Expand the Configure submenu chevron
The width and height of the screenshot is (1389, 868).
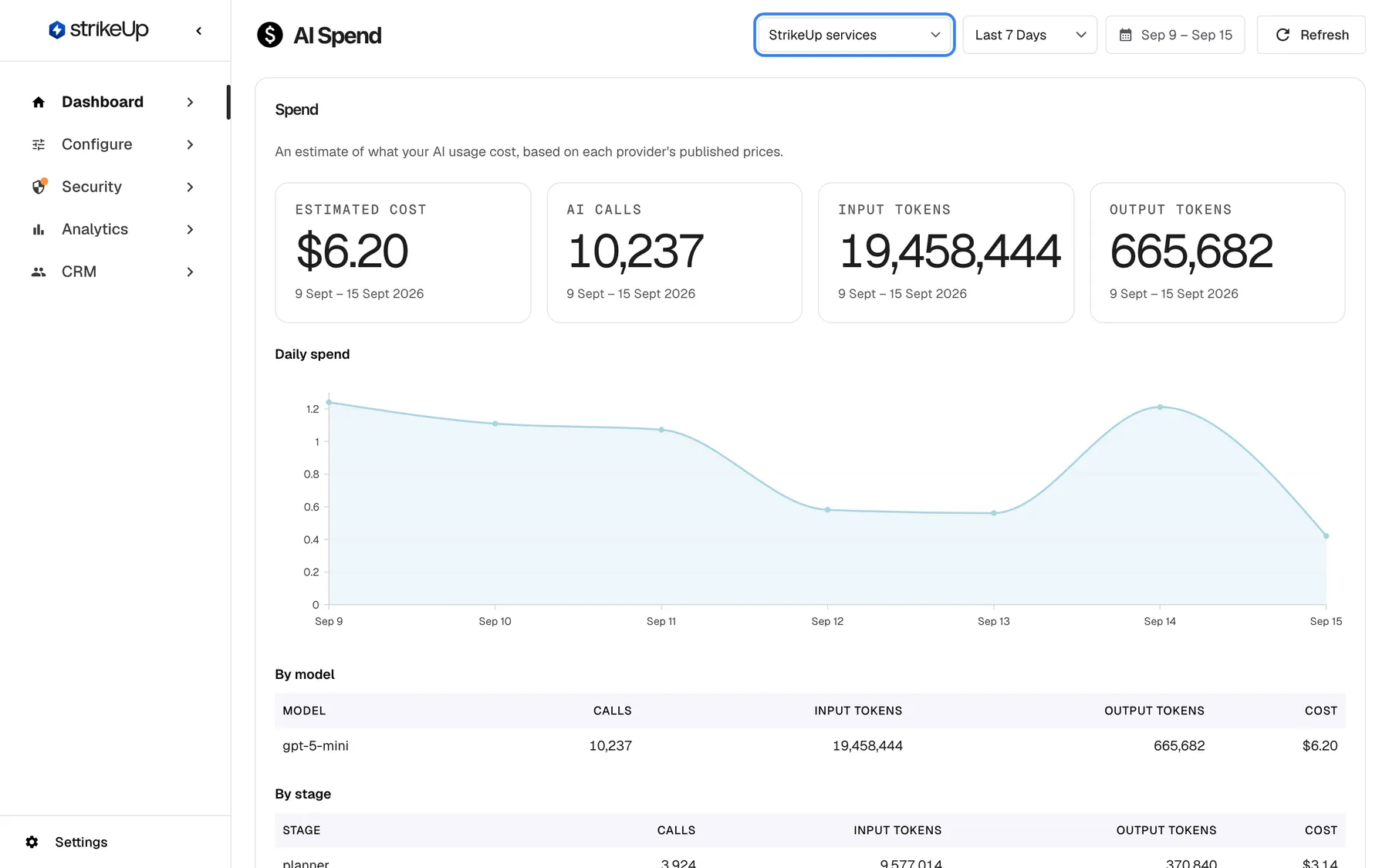(x=190, y=144)
